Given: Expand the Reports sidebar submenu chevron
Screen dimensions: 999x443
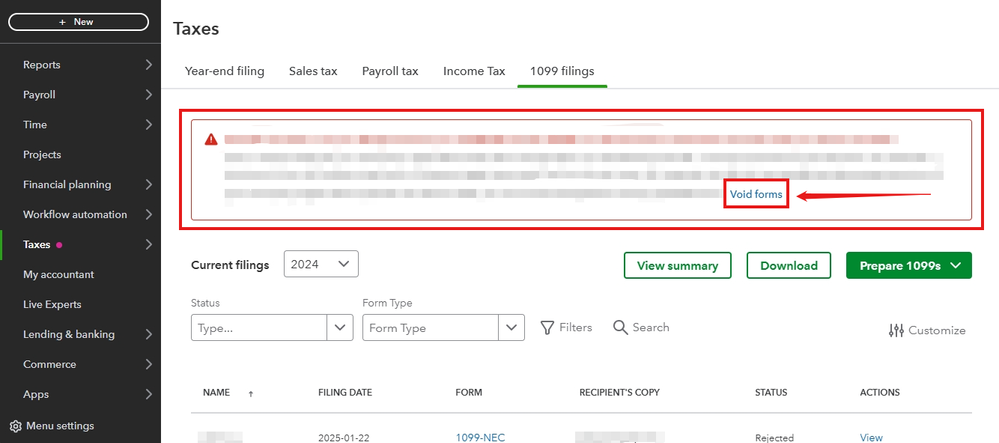Looking at the screenshot, I should point(148,65).
